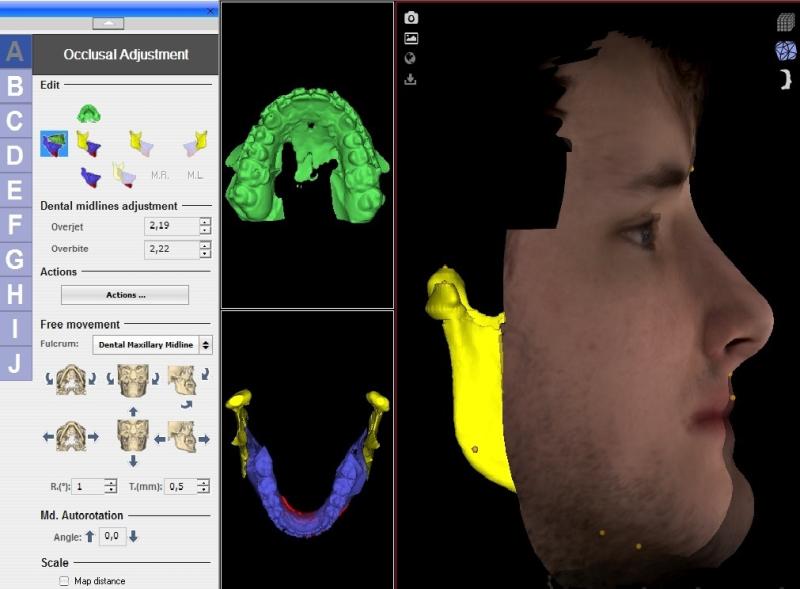Viewport: 800px width, 589px height.
Task: Select the green maxillary arch edit icon
Action: coord(89,112)
